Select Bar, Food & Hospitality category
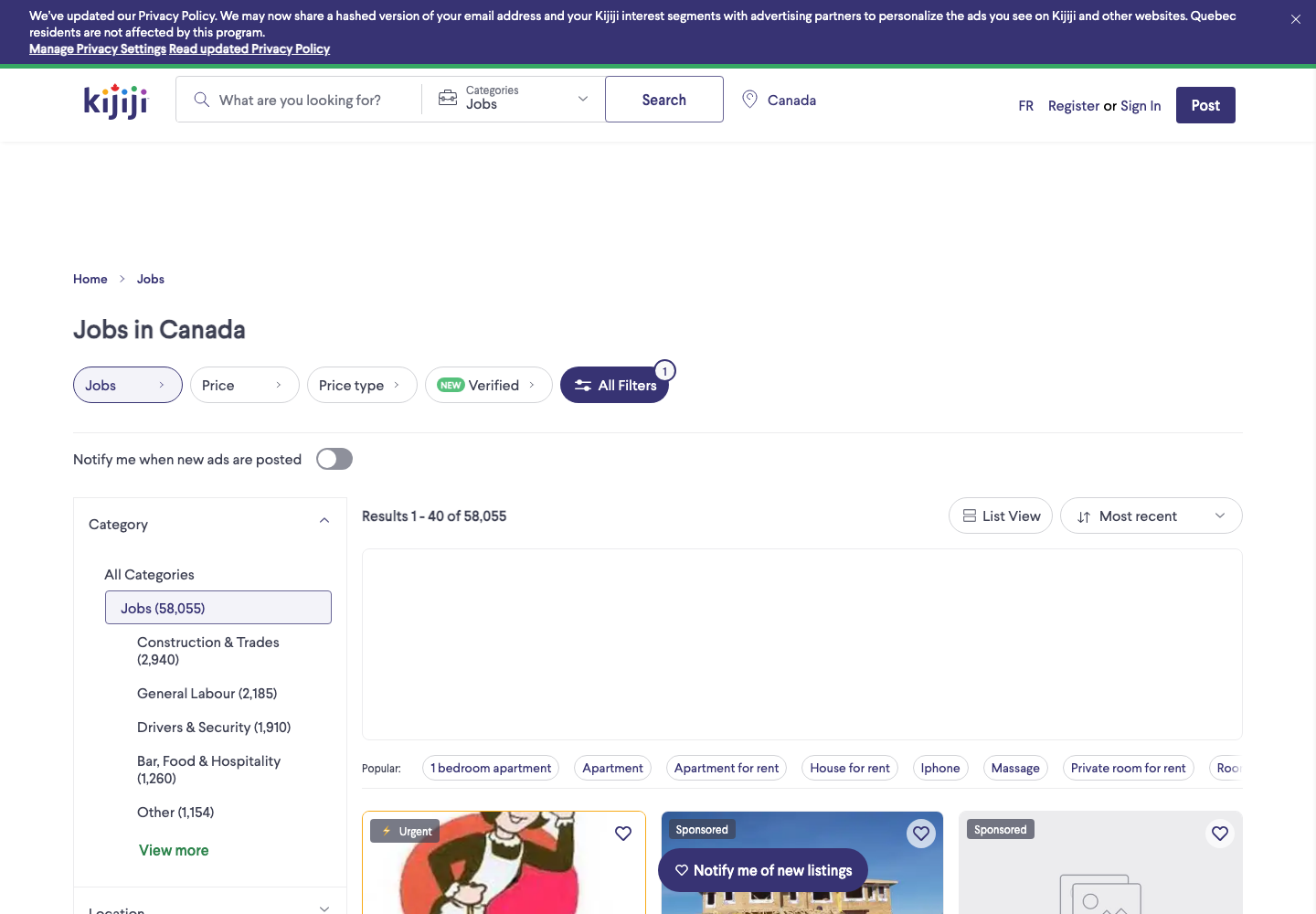 208,770
